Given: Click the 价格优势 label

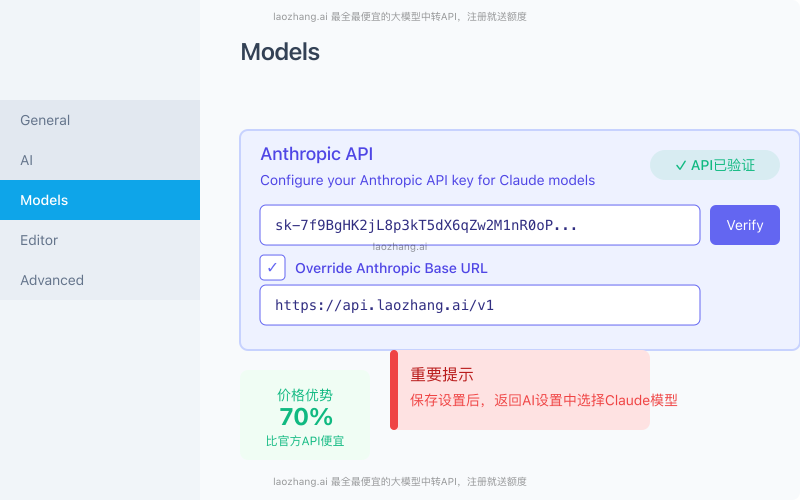Looking at the screenshot, I should [305, 395].
